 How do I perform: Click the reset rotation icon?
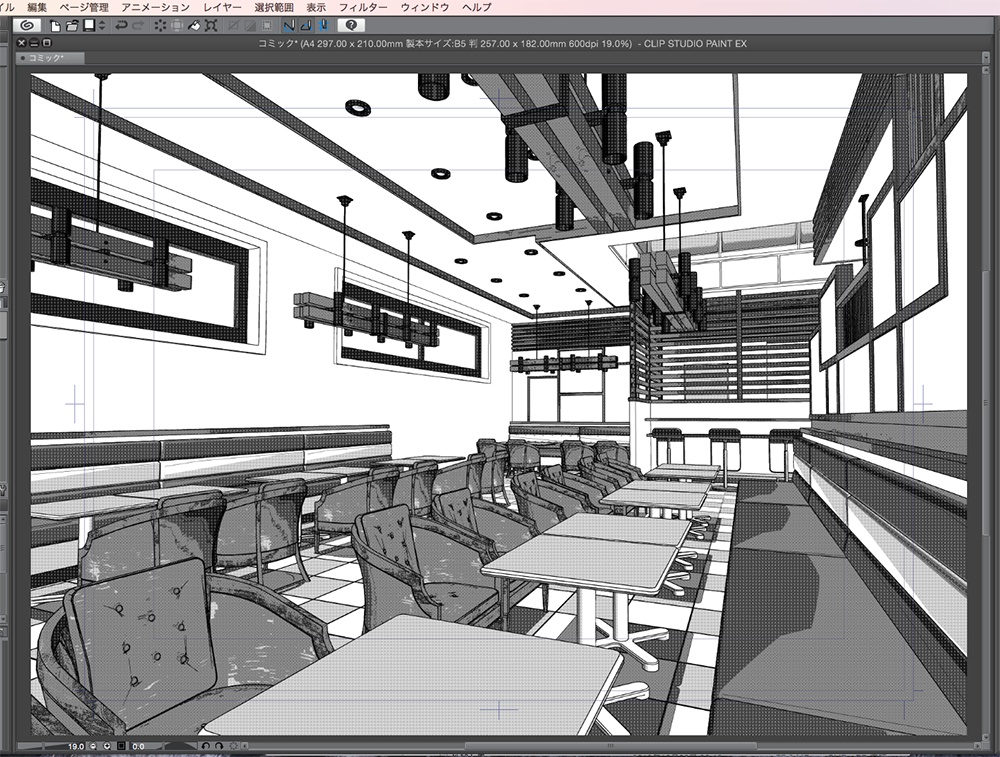pyautogui.click(x=233, y=746)
